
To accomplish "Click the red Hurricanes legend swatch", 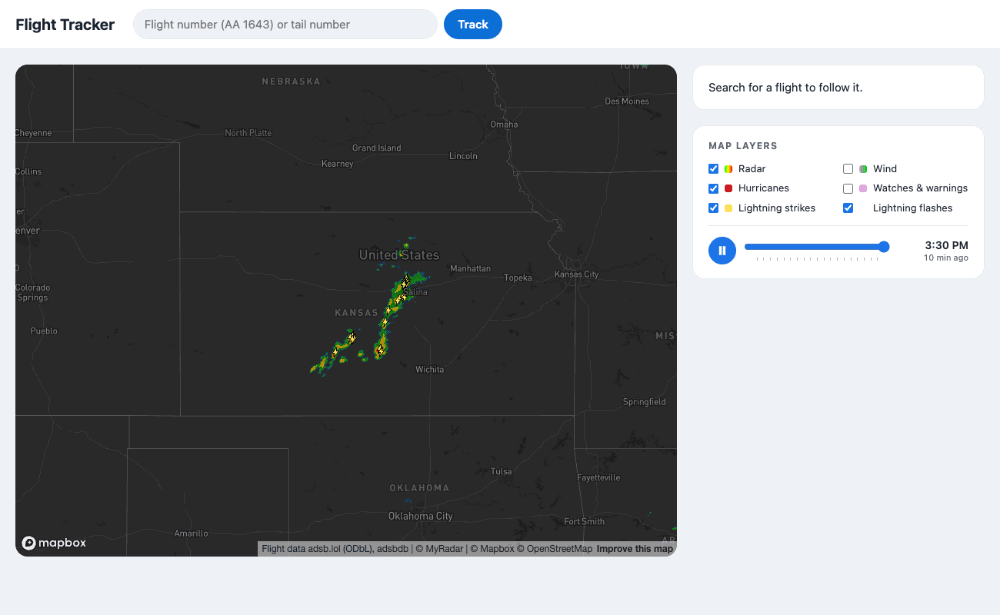I will tap(728, 188).
